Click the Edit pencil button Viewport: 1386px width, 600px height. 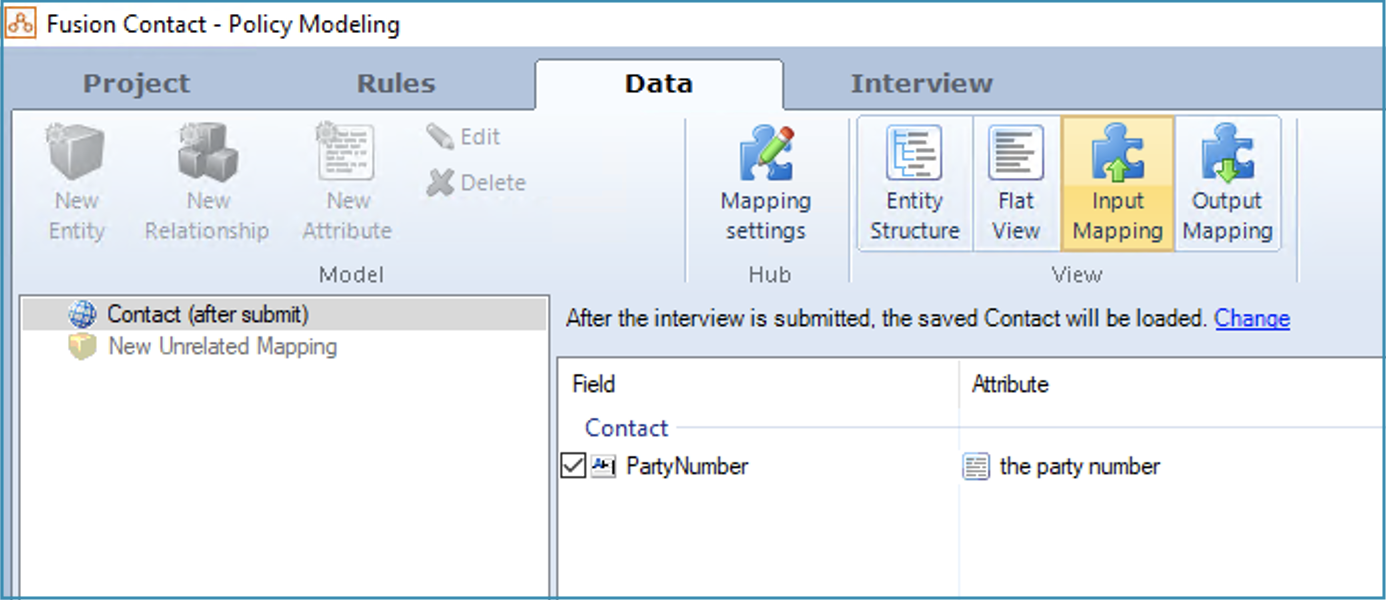pos(464,137)
